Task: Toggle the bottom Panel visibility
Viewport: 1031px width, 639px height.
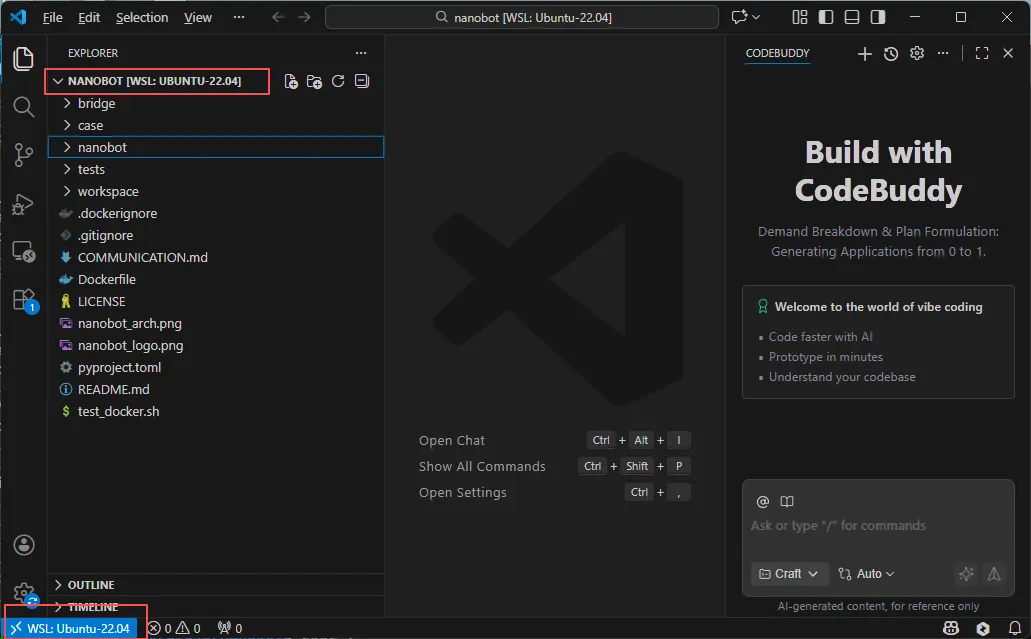Action: (x=851, y=17)
